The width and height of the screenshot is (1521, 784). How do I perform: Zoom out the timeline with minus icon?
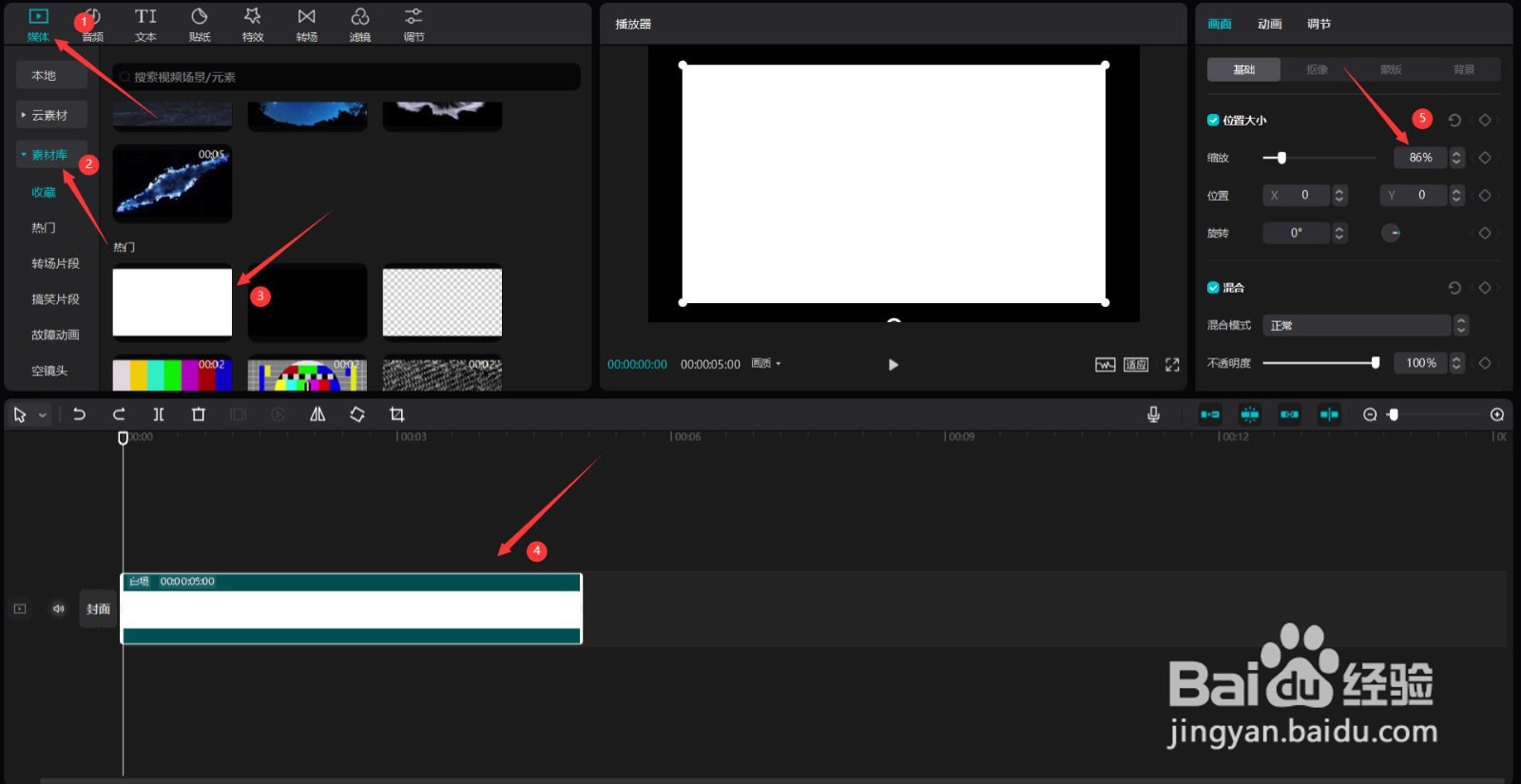coord(1370,414)
